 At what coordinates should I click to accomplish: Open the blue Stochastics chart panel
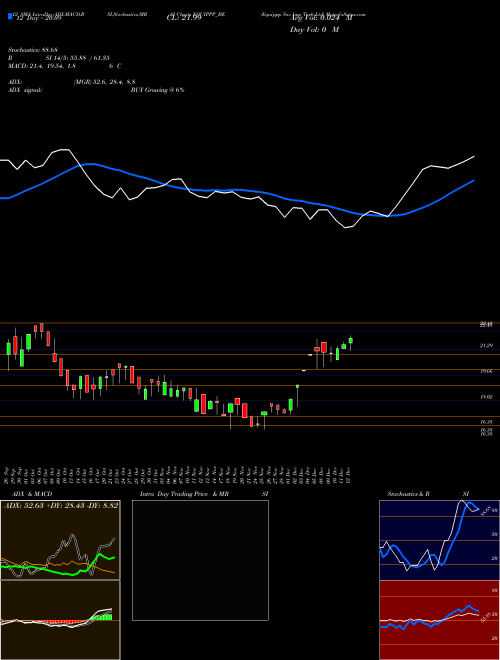click(x=439, y=540)
